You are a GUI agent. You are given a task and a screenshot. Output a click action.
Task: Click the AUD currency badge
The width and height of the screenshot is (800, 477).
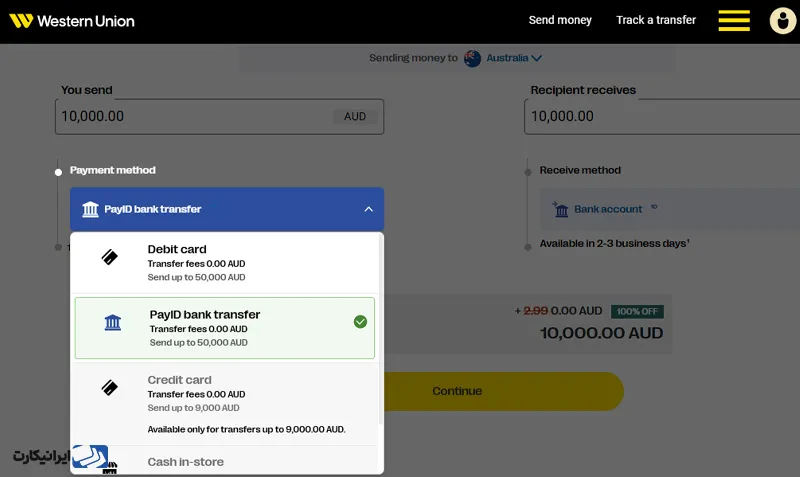click(x=355, y=116)
